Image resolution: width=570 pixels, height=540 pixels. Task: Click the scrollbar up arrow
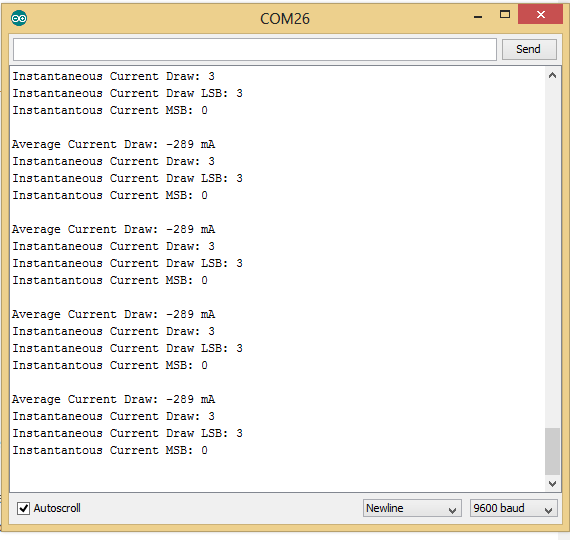552,75
